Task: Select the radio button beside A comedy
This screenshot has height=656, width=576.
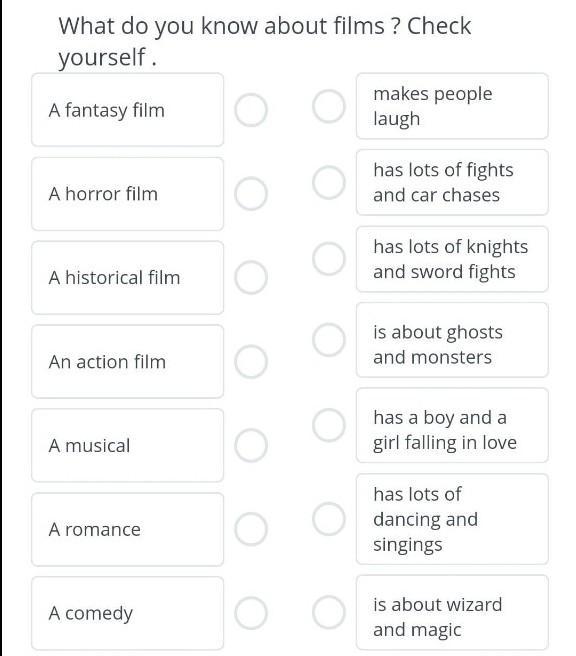Action: point(251,613)
